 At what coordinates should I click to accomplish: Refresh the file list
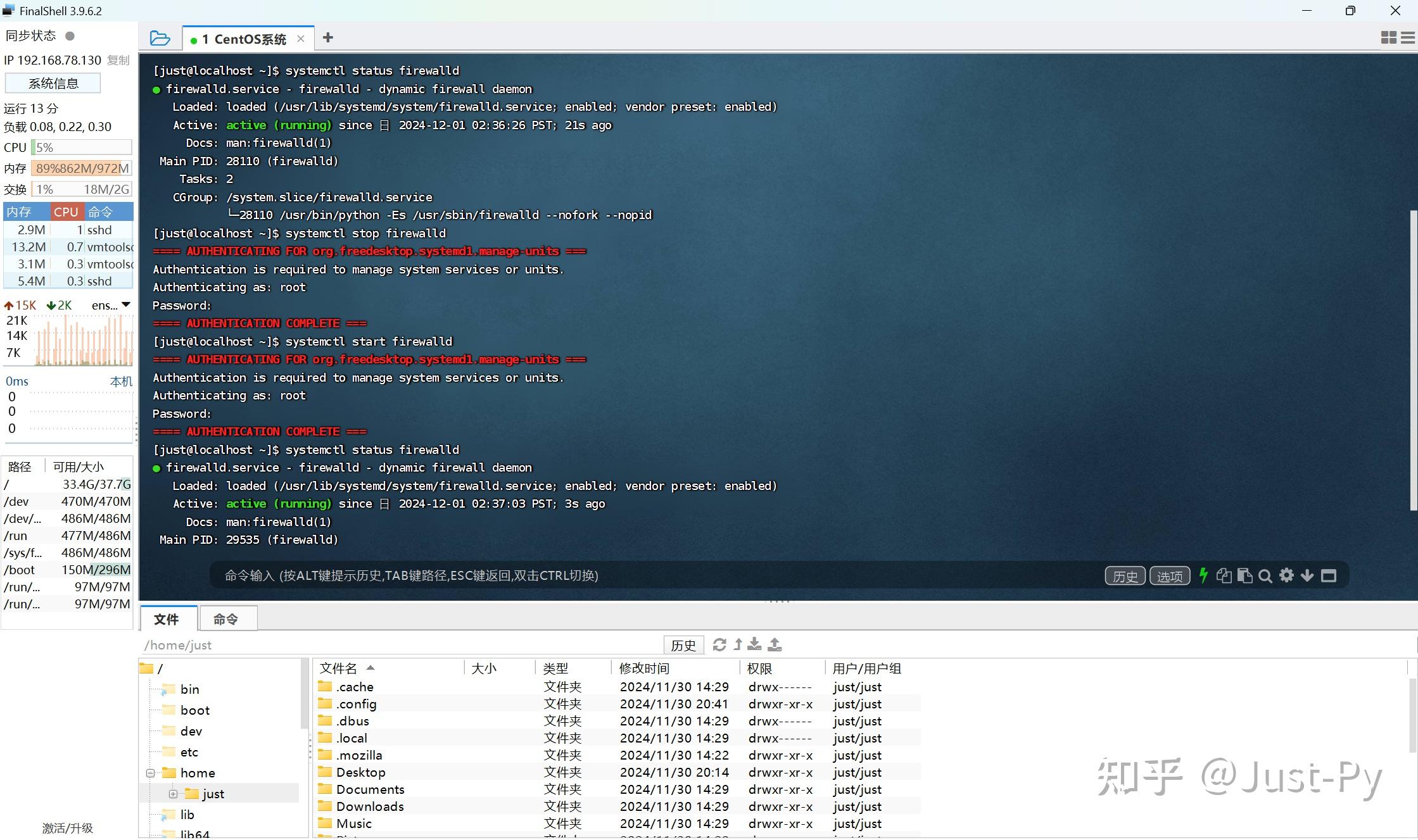719,644
